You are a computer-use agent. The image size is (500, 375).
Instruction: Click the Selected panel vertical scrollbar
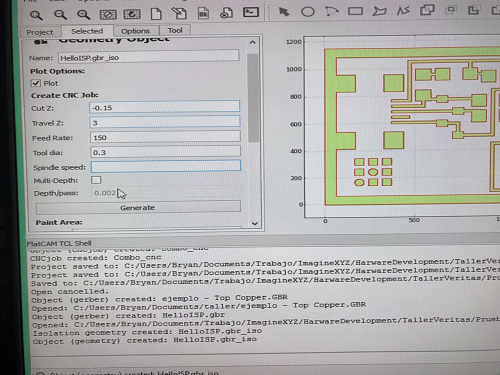pos(253,98)
